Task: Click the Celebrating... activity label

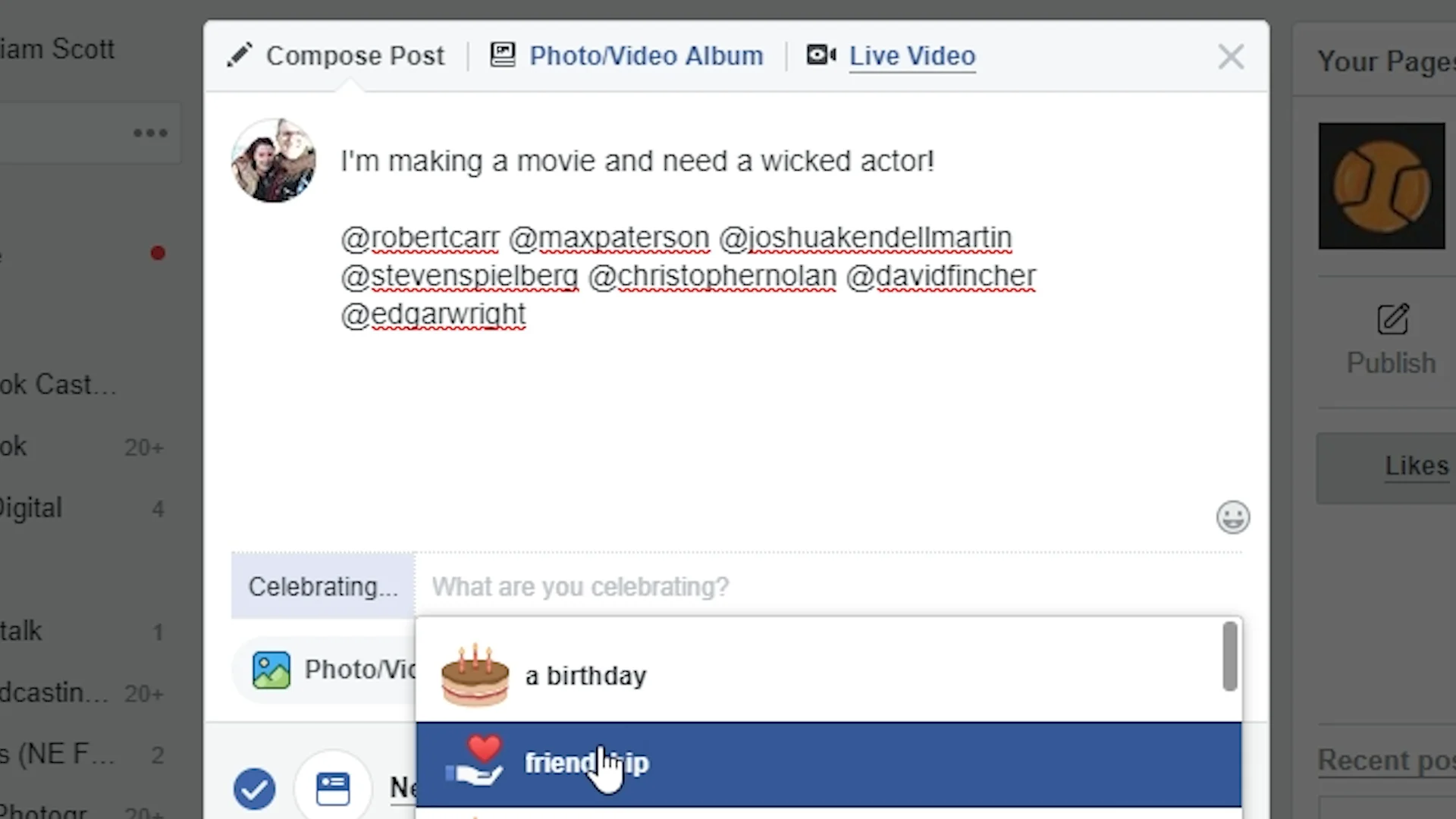Action: 323,586
